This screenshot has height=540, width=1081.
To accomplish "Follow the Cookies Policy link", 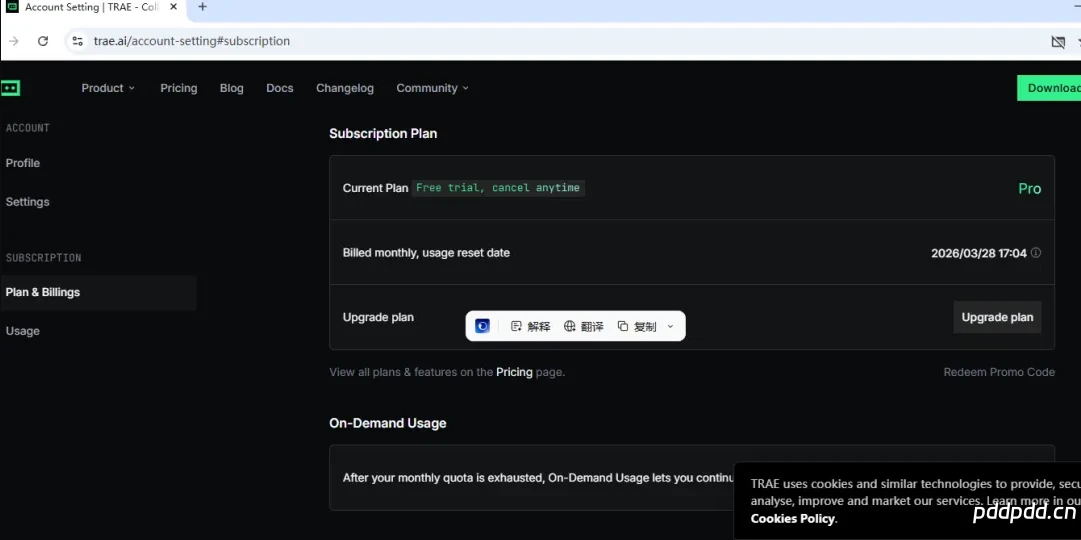I will point(792,518).
